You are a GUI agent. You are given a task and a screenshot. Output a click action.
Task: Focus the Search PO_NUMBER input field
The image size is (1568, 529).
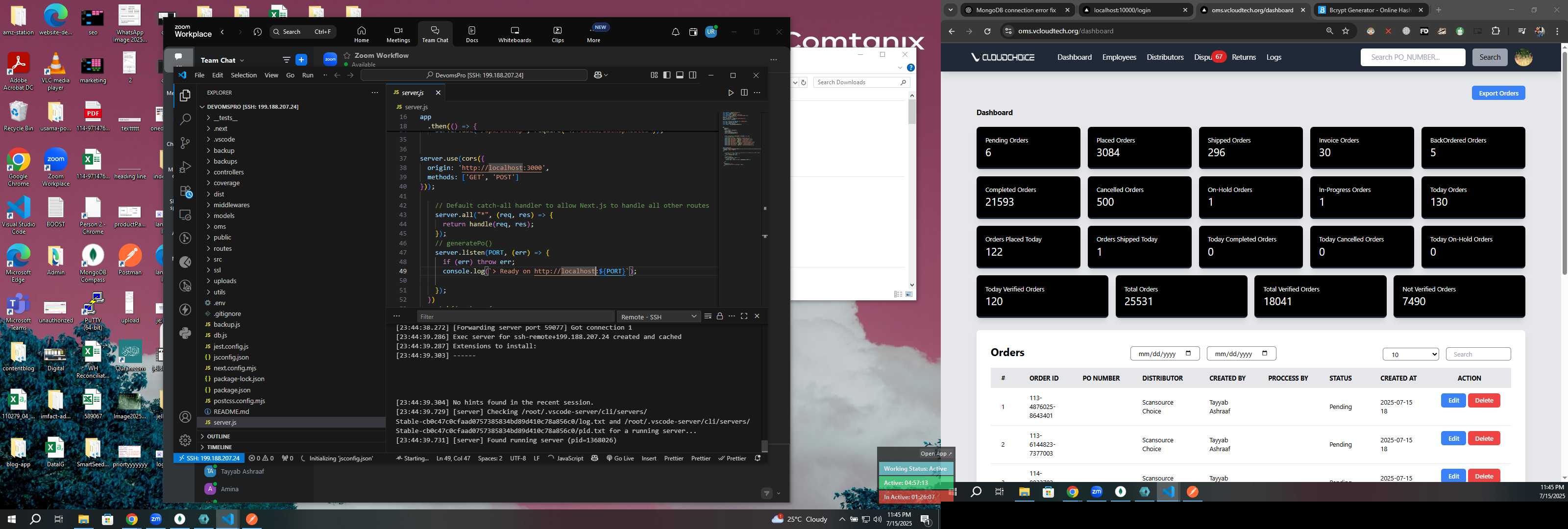pos(1412,57)
